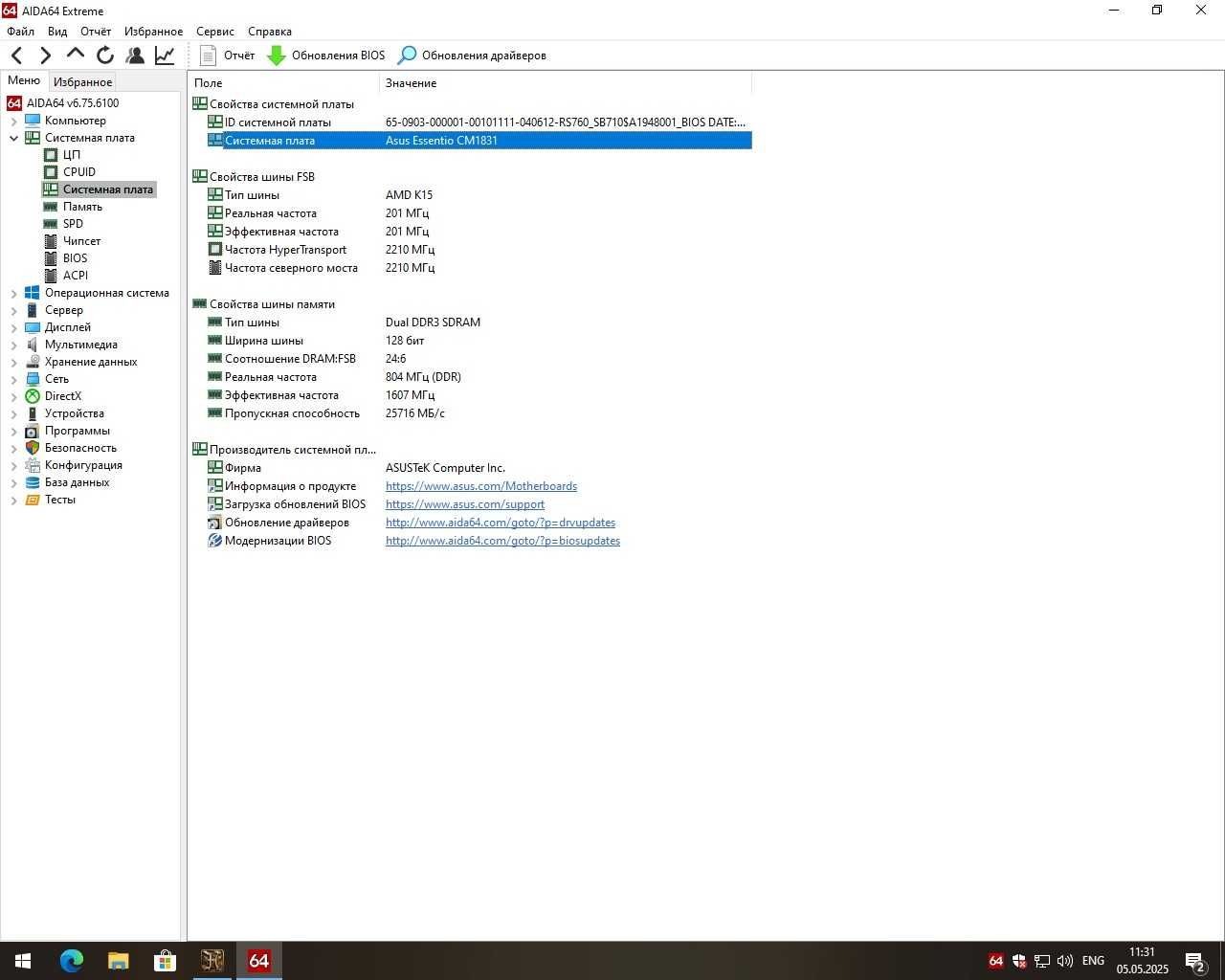The width and height of the screenshot is (1225, 980).
Task: Switch to the Избранное tab in sidebar
Action: [82, 82]
